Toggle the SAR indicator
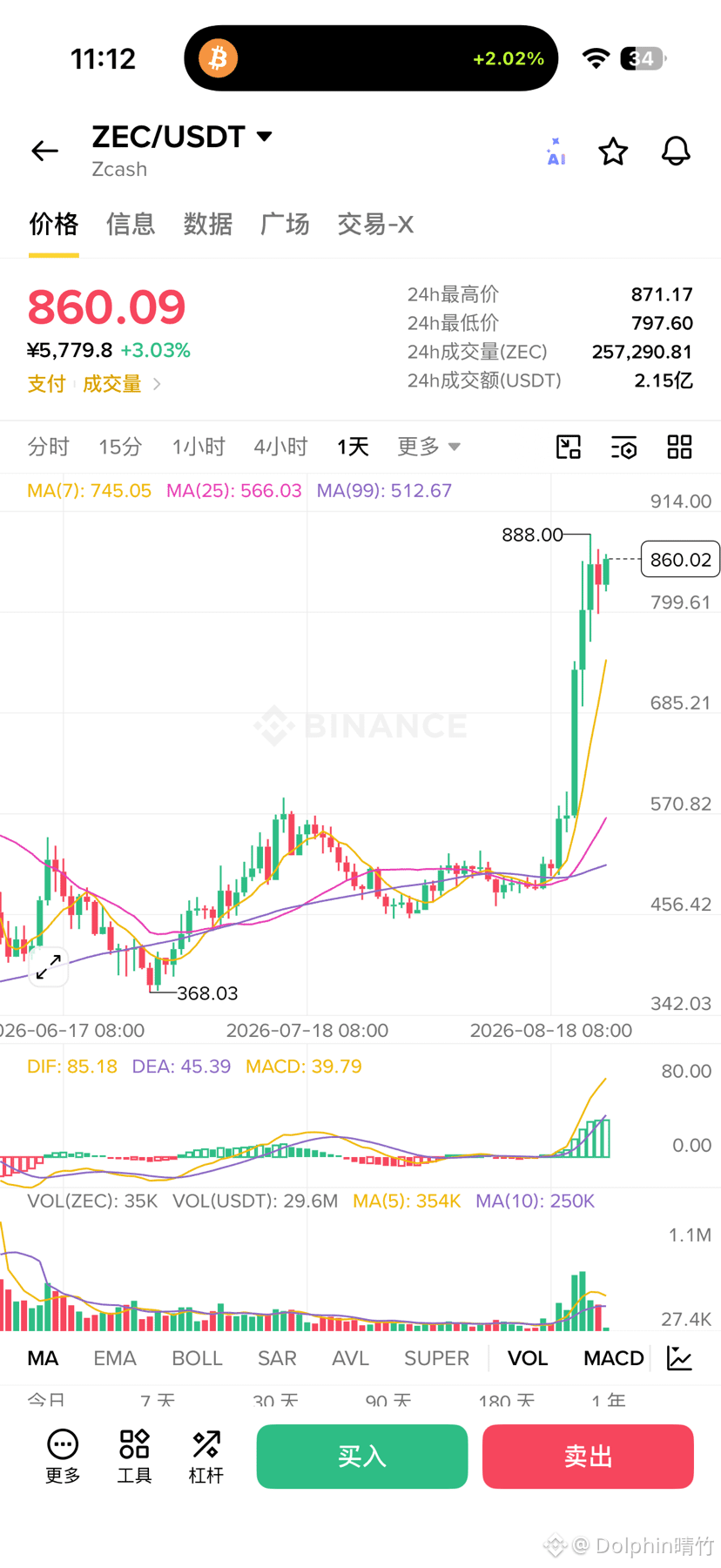This screenshot has height=1568, width=721. pos(277,1358)
